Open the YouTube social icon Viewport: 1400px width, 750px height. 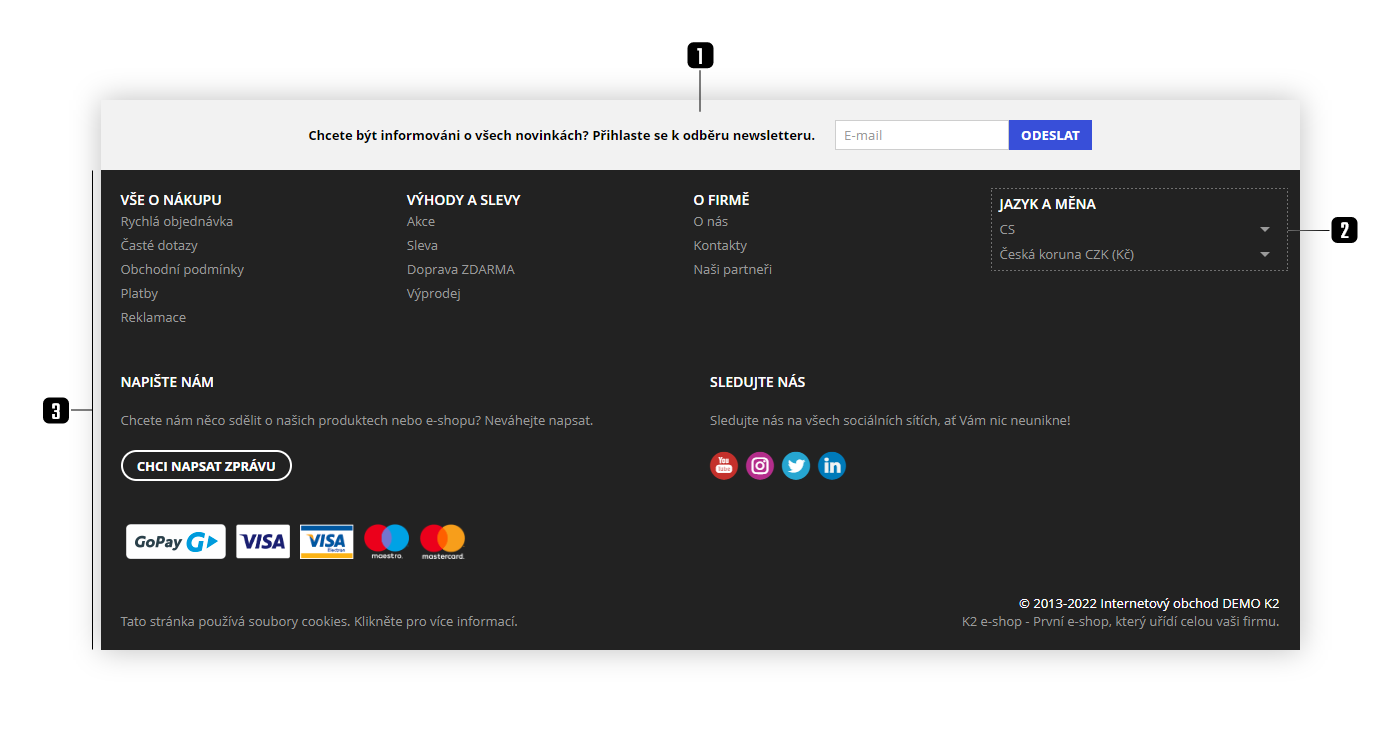click(x=724, y=466)
